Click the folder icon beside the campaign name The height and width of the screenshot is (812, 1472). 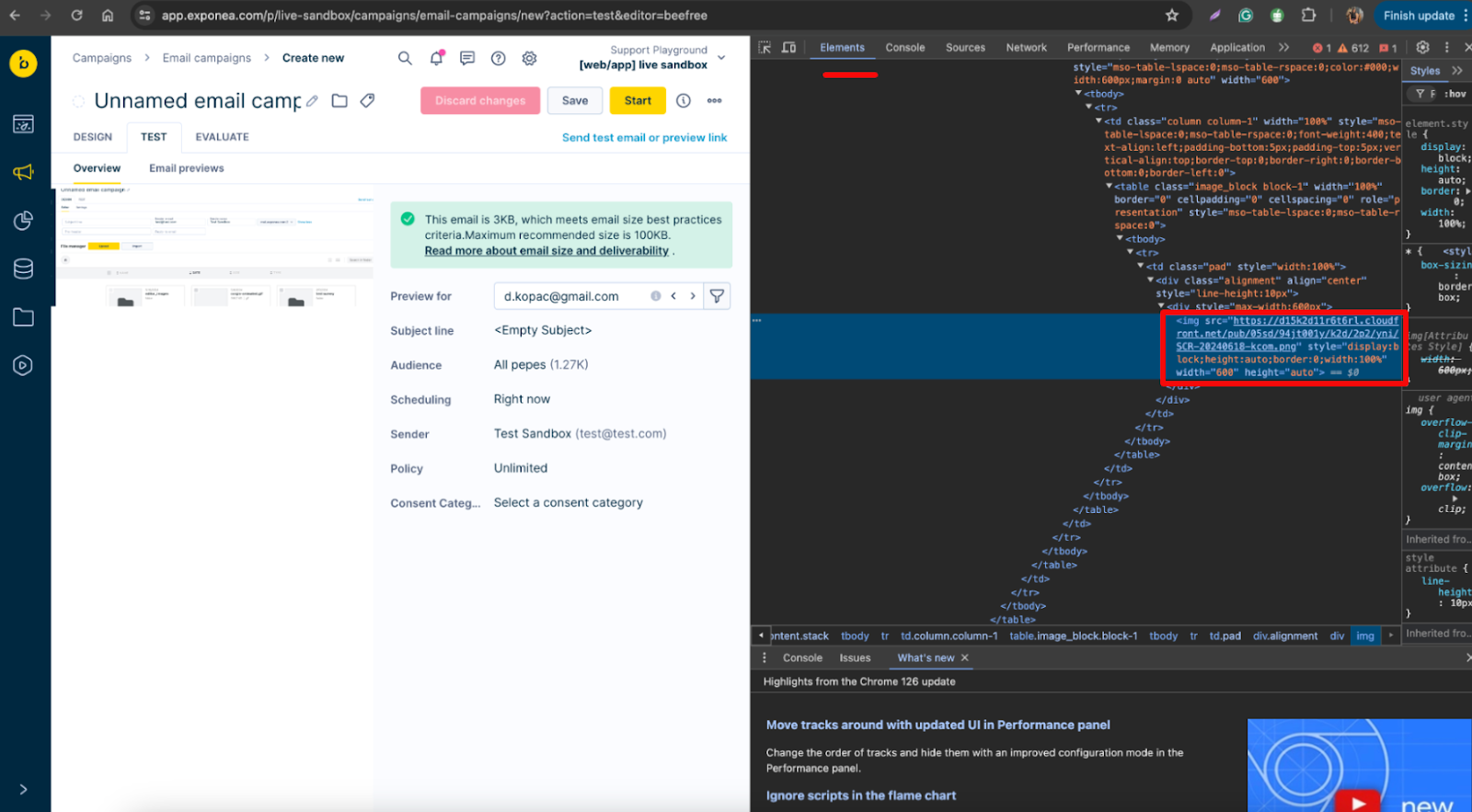[339, 101]
